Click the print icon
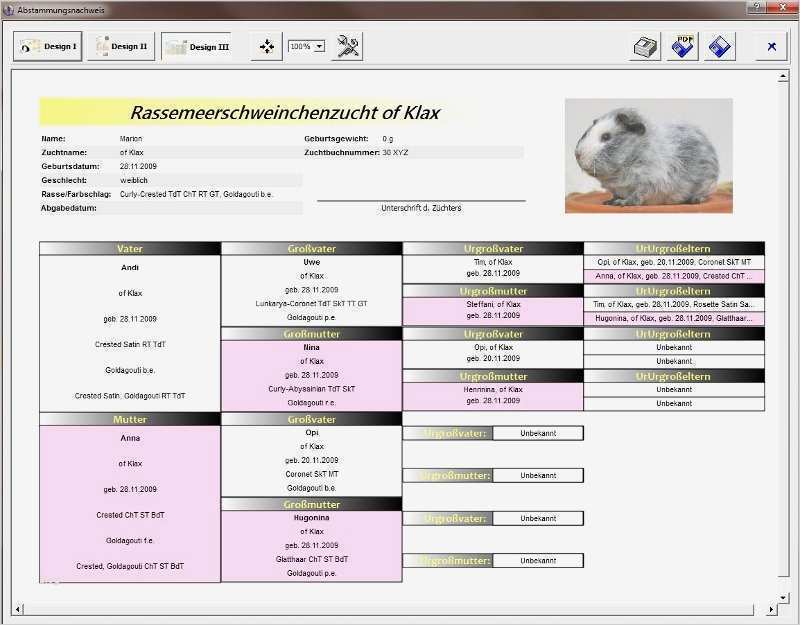This screenshot has width=800, height=625. (x=646, y=46)
